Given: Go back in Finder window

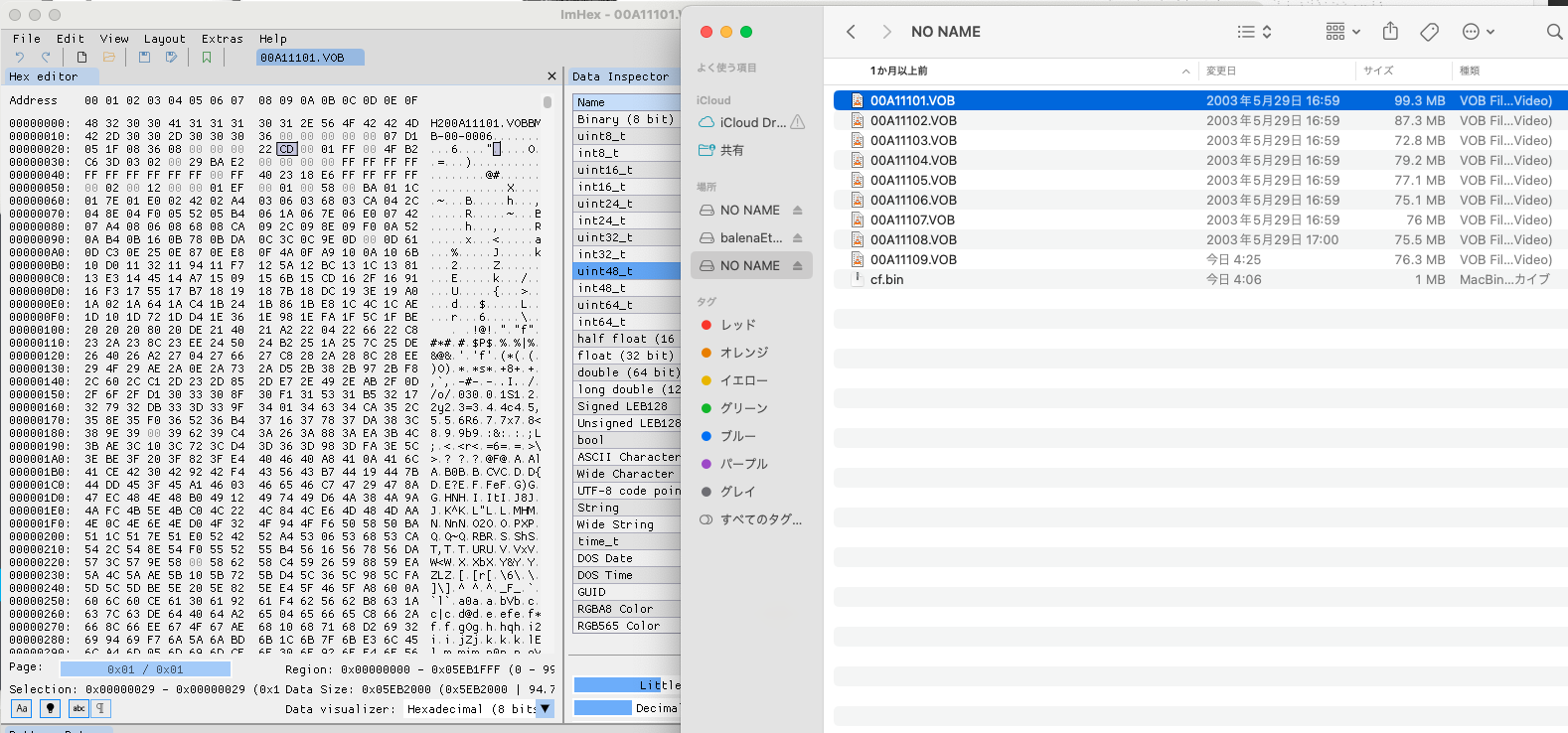Looking at the screenshot, I should [x=852, y=32].
